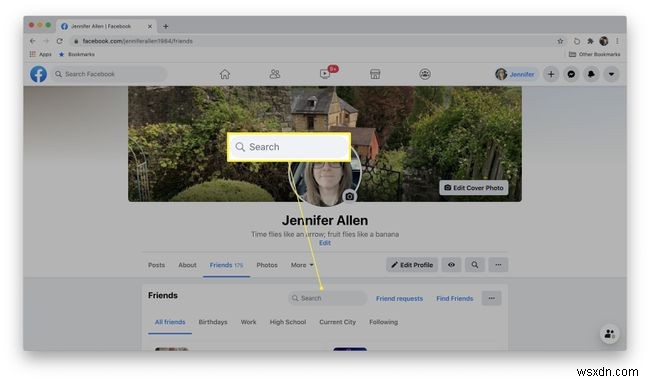Screen dimensions: 650x382
Task: Click the Search Facebook field
Action: [109, 74]
